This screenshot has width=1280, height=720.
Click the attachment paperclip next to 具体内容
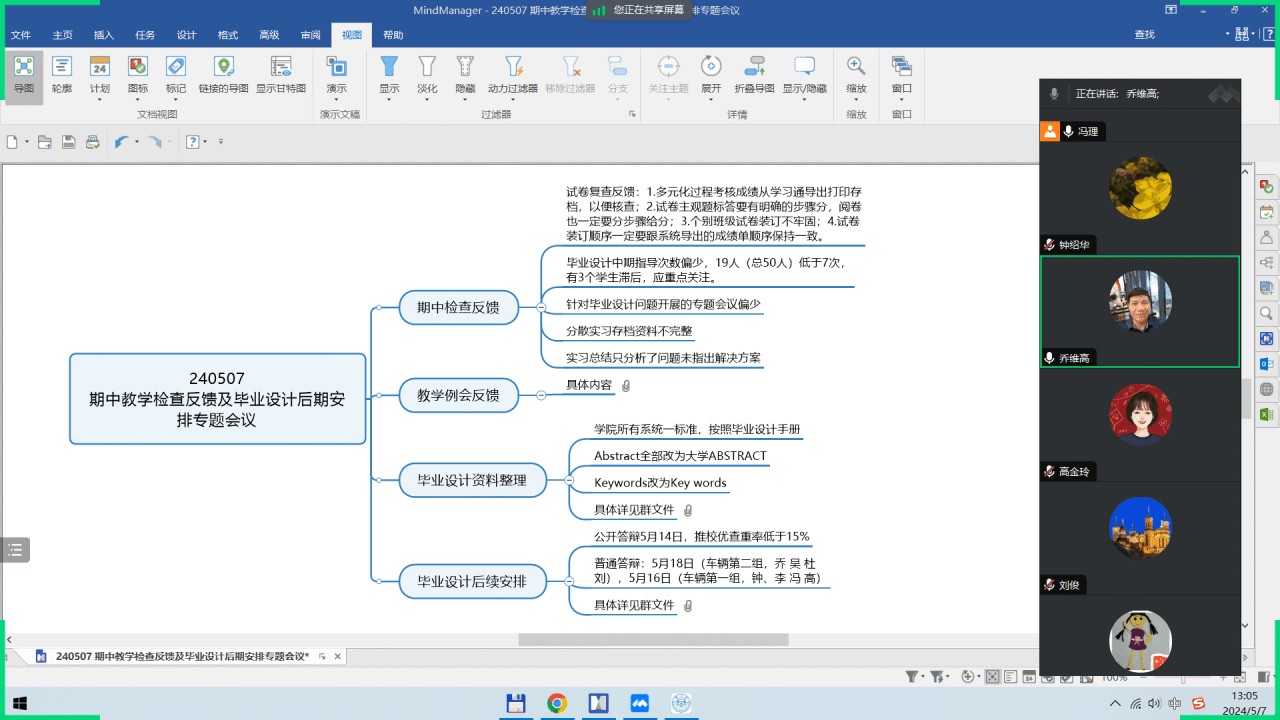coord(626,386)
